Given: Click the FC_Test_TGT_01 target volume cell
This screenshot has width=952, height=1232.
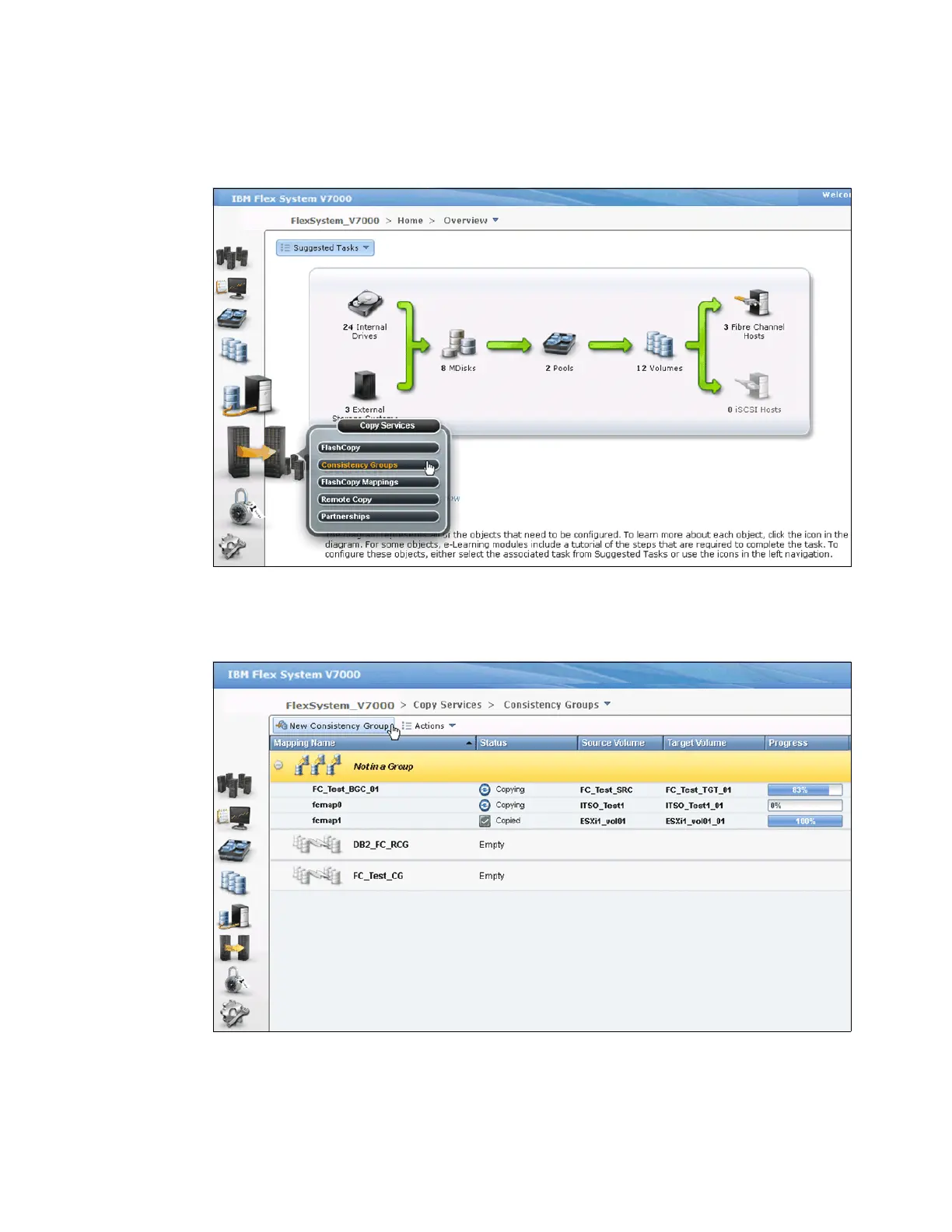Looking at the screenshot, I should tap(698, 789).
